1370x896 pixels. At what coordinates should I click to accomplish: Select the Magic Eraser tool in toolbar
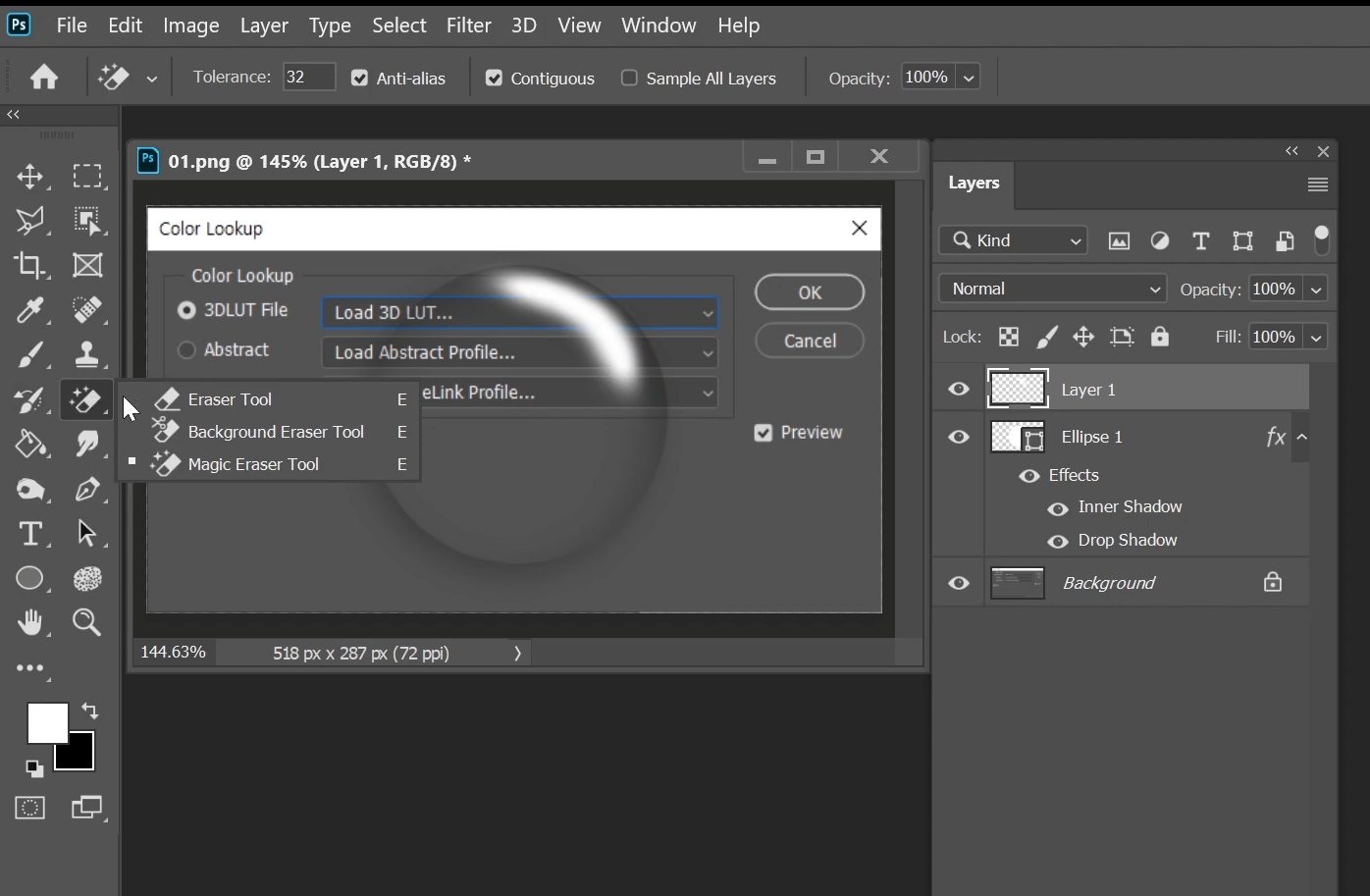coord(86,399)
